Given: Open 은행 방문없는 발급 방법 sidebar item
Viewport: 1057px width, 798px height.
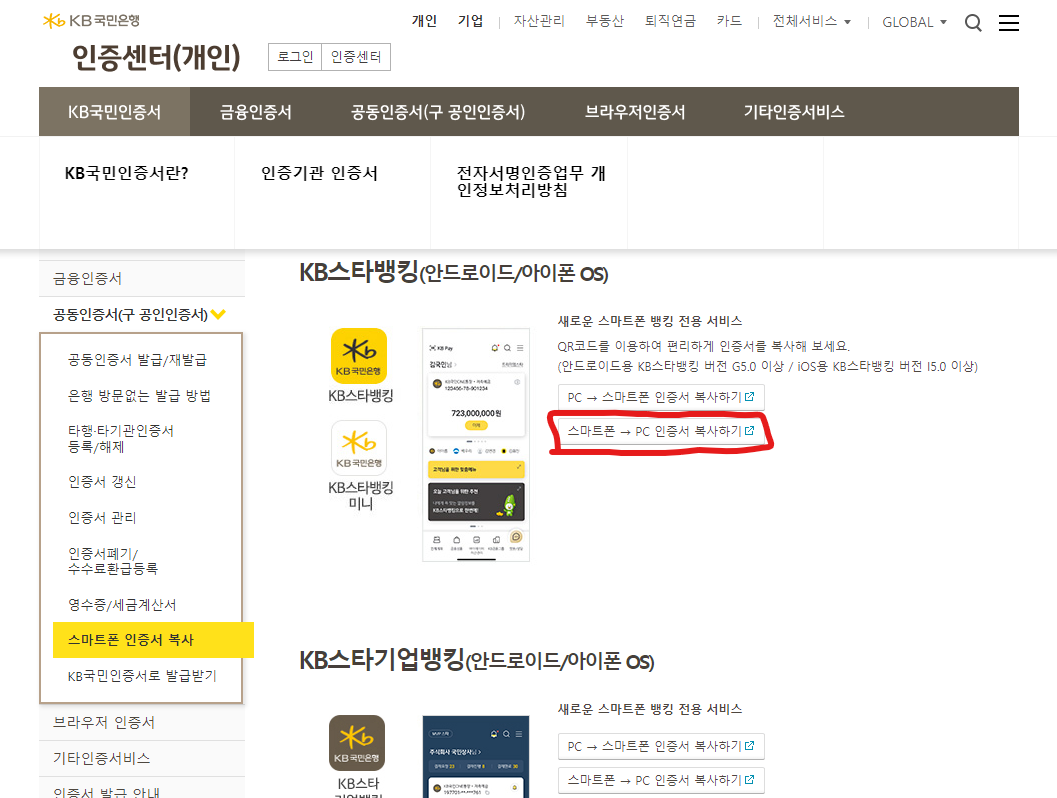Looking at the screenshot, I should [139, 396].
